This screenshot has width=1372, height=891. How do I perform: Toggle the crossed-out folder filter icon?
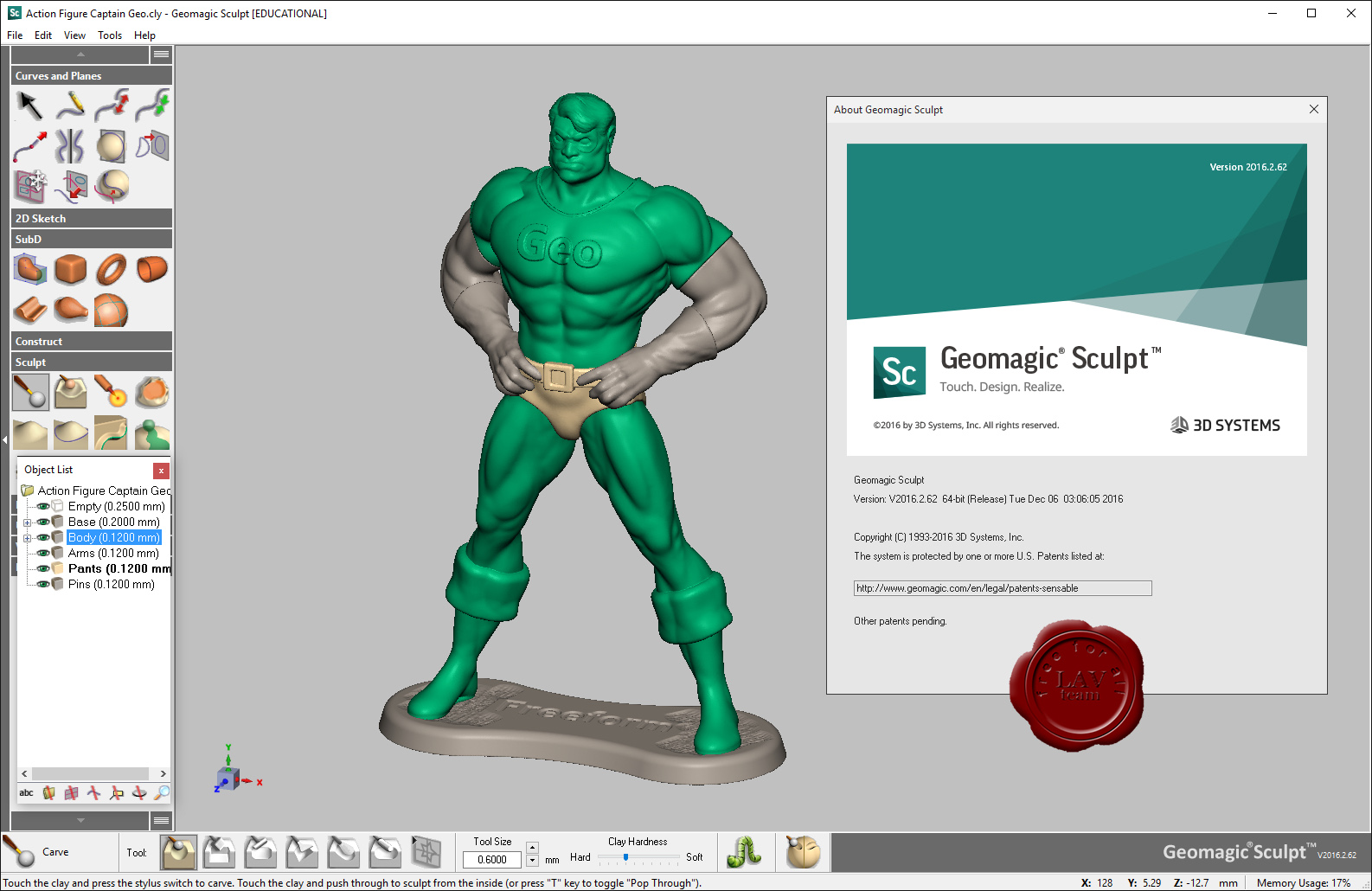pos(49,792)
